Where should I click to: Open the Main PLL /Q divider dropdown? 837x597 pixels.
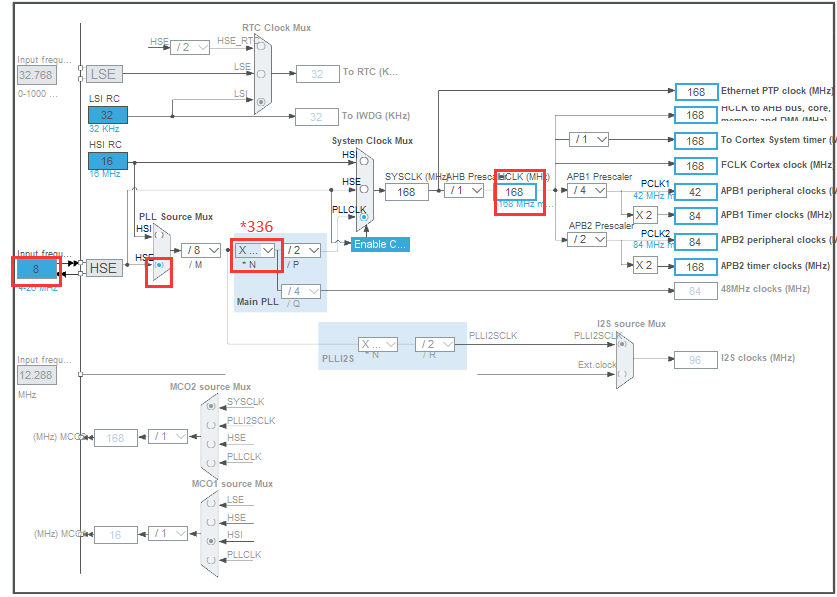pos(301,291)
